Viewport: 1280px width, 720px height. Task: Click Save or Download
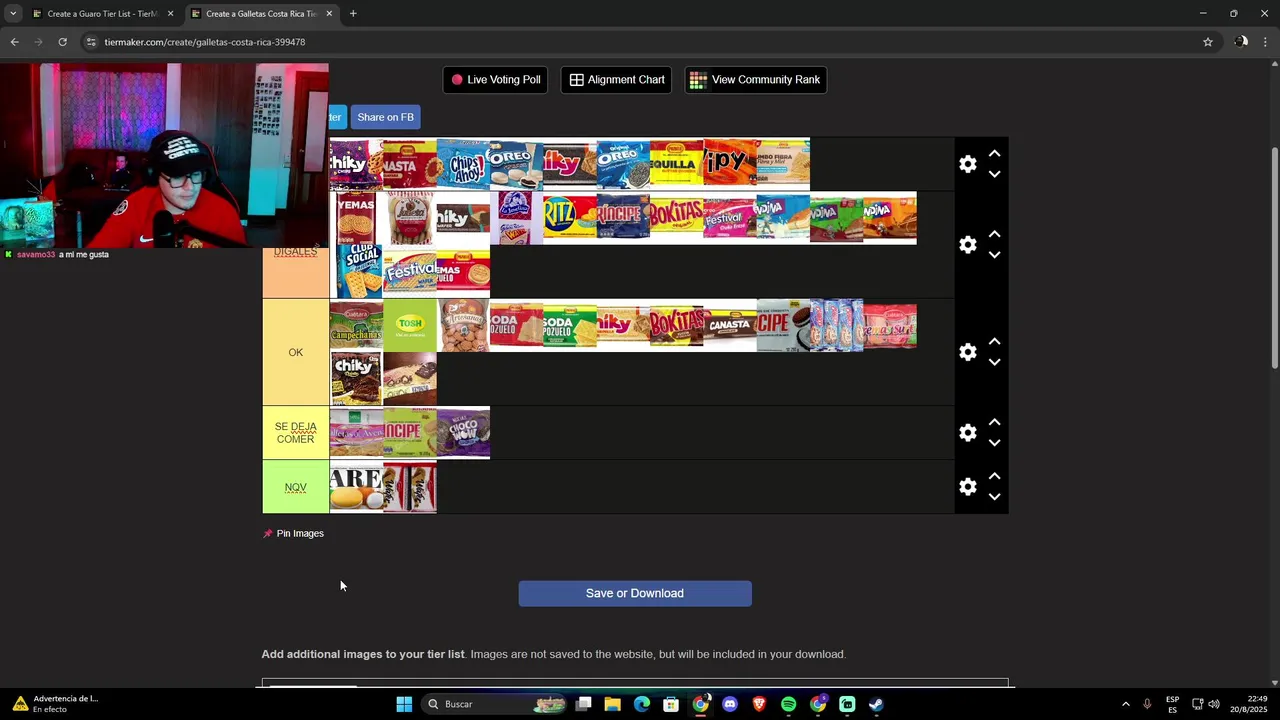[635, 593]
